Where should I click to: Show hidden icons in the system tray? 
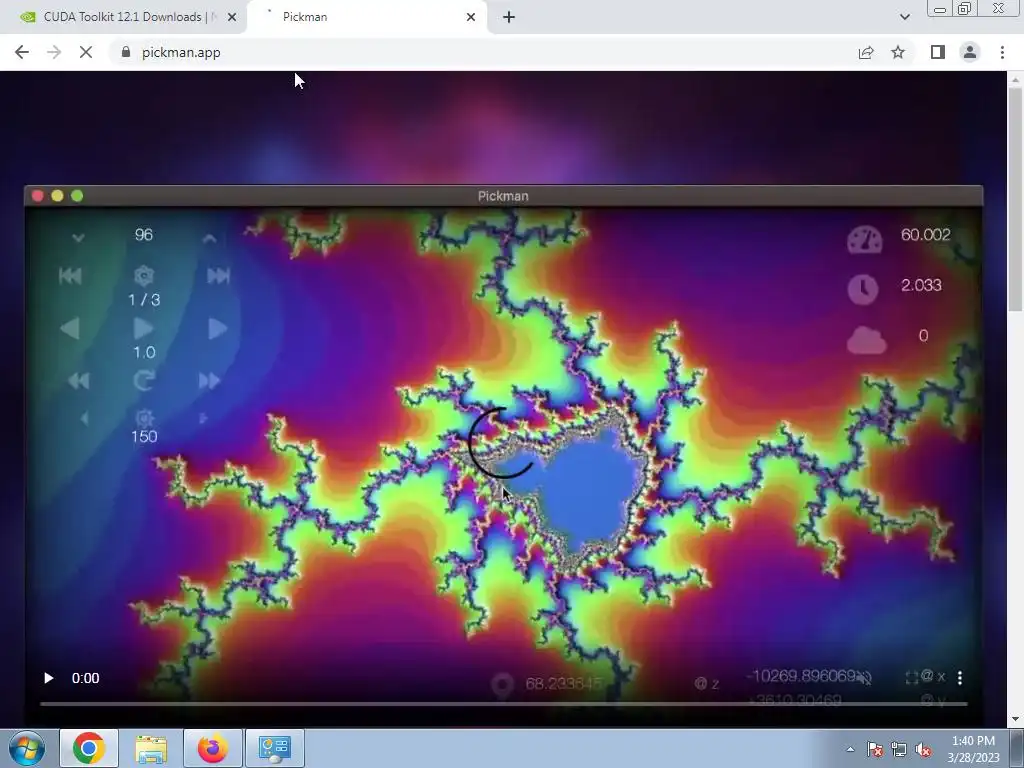(x=850, y=750)
